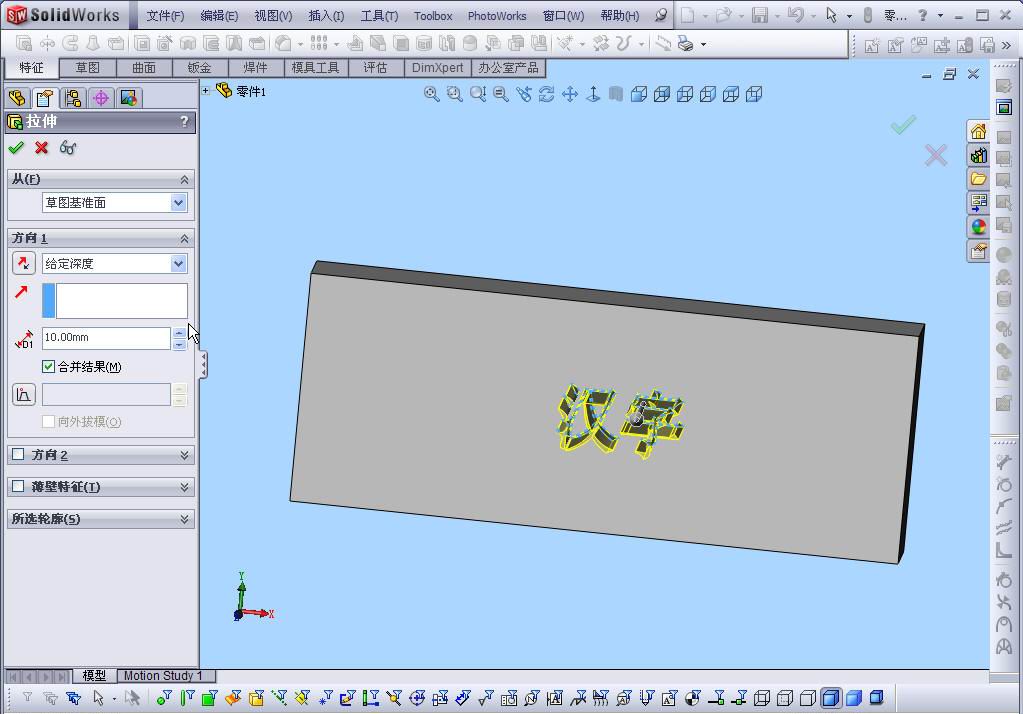Screen dimensions: 1023x714
Task: Switch to 钣金 command tab
Action: (x=200, y=67)
